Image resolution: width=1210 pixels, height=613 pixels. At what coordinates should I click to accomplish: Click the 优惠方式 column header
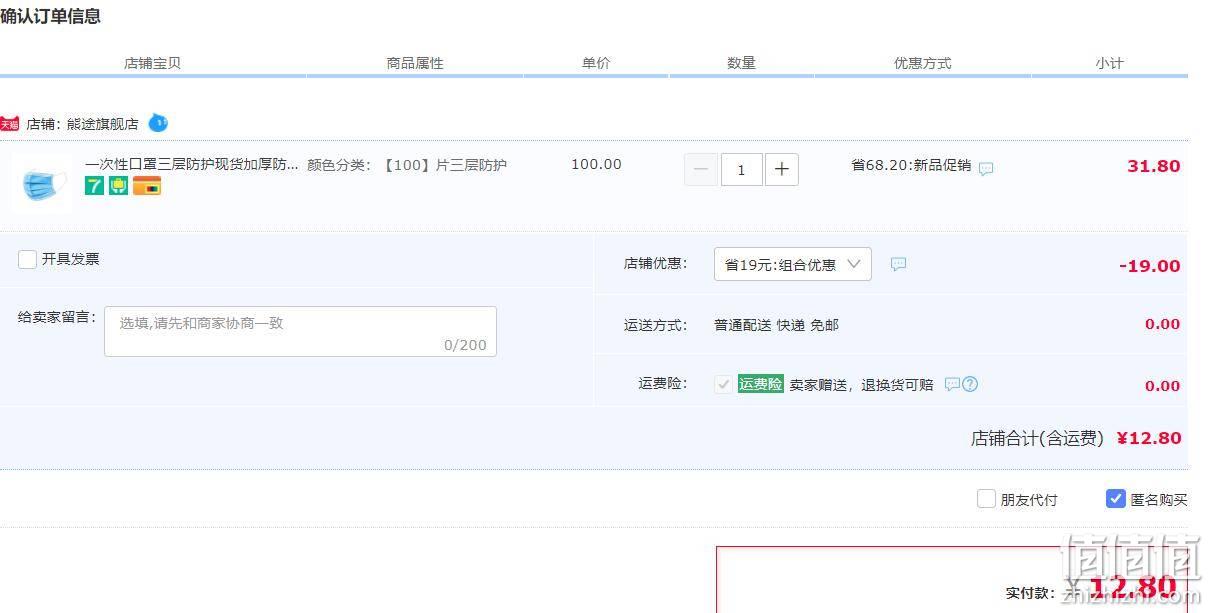923,63
